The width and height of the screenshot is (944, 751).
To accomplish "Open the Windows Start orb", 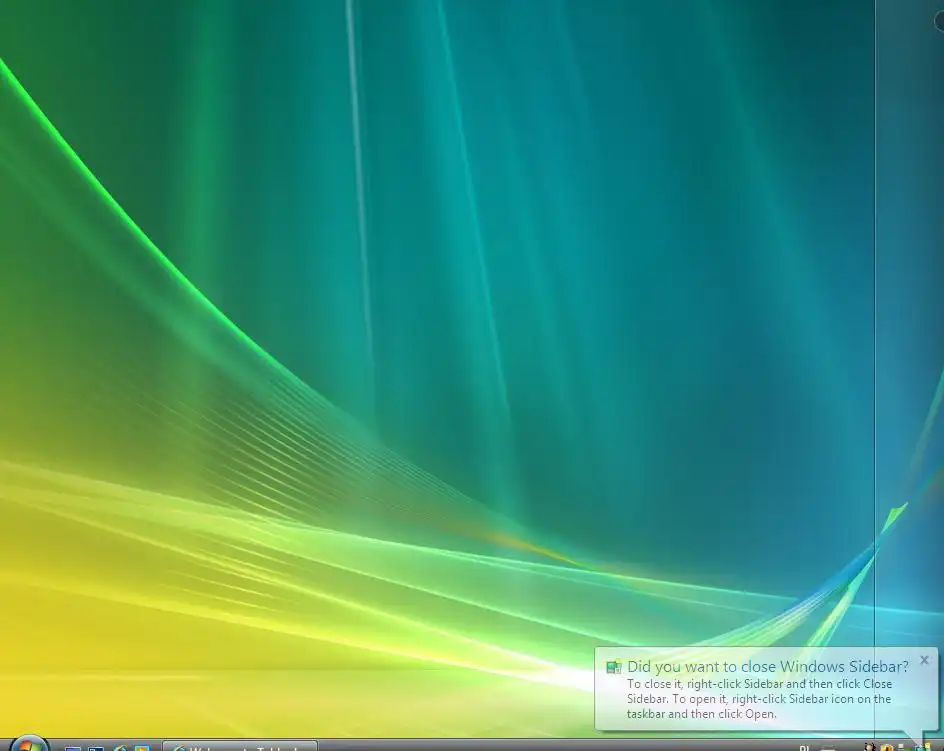I will pos(28,744).
